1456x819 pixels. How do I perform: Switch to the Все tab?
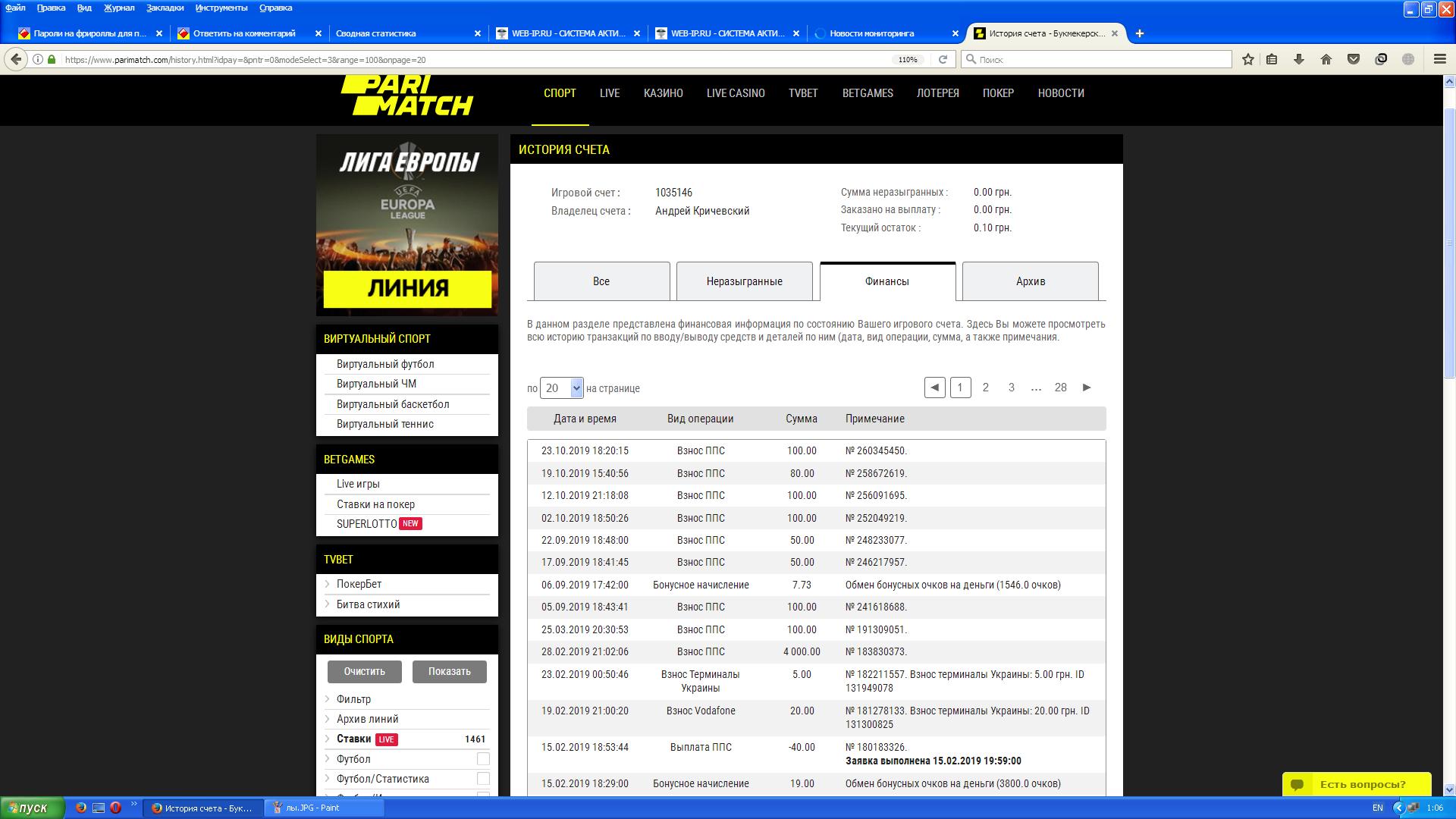point(602,281)
